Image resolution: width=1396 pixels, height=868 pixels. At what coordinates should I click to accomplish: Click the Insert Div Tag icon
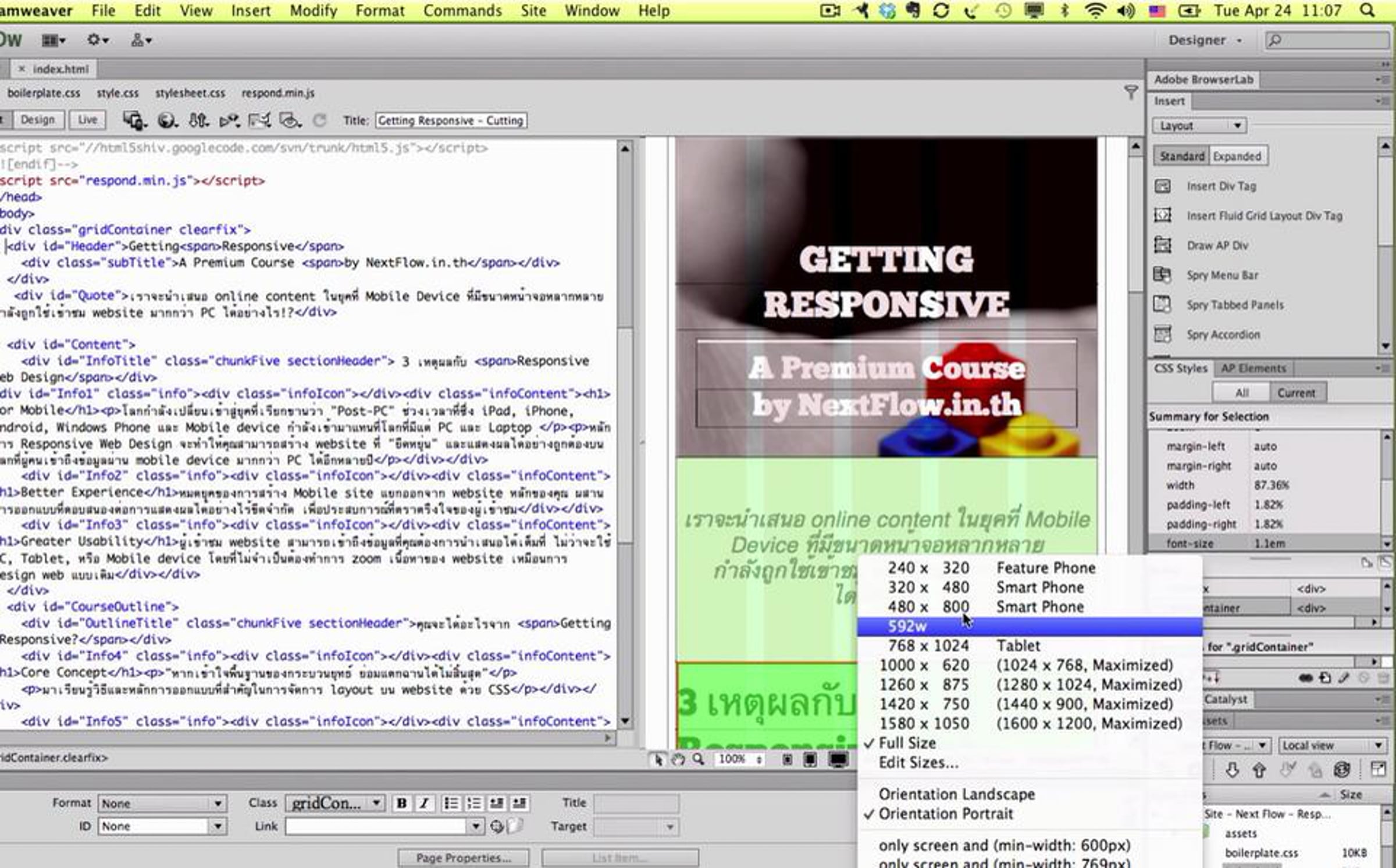click(1162, 186)
